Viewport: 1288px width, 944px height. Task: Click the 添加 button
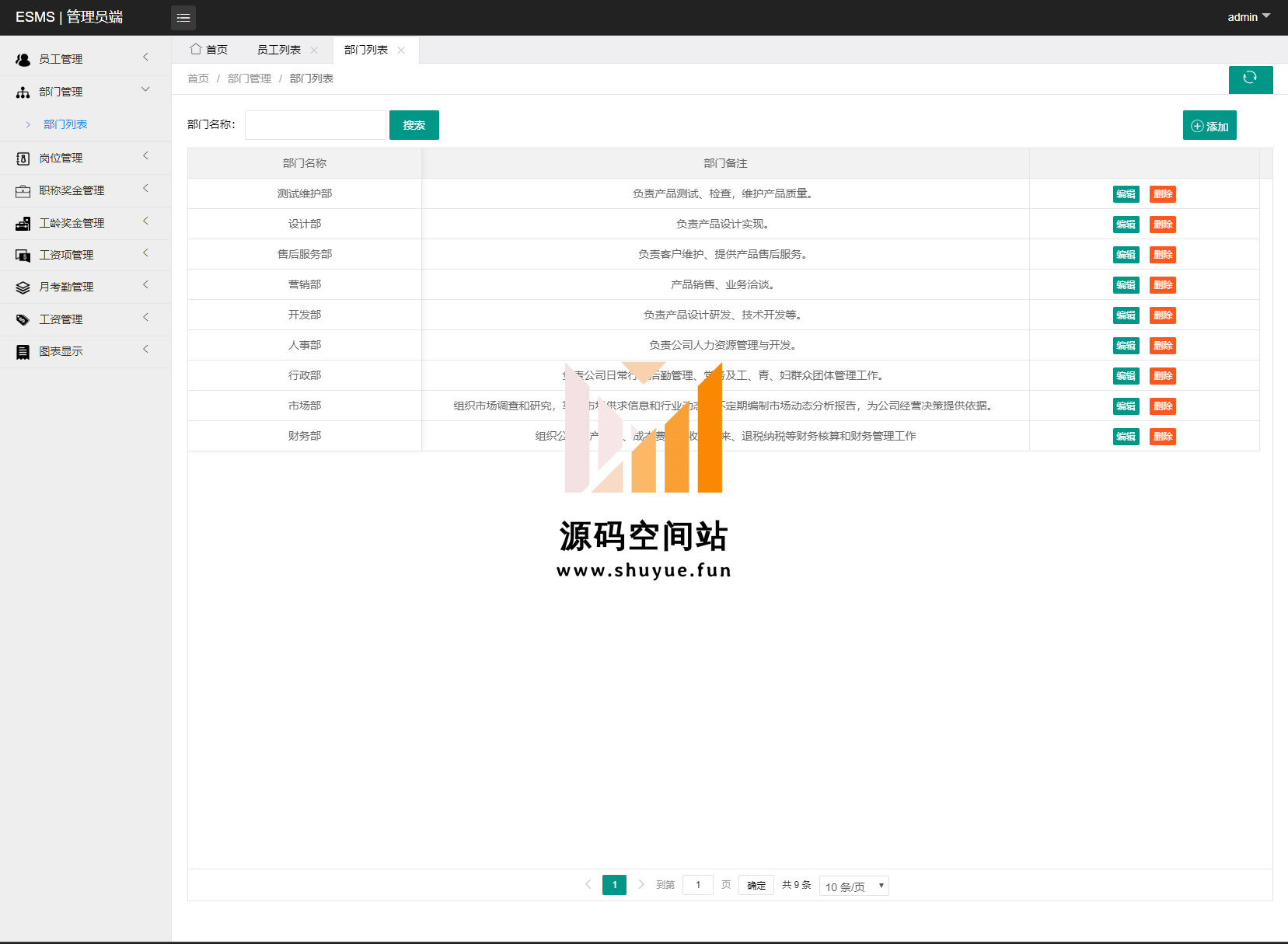tap(1209, 126)
